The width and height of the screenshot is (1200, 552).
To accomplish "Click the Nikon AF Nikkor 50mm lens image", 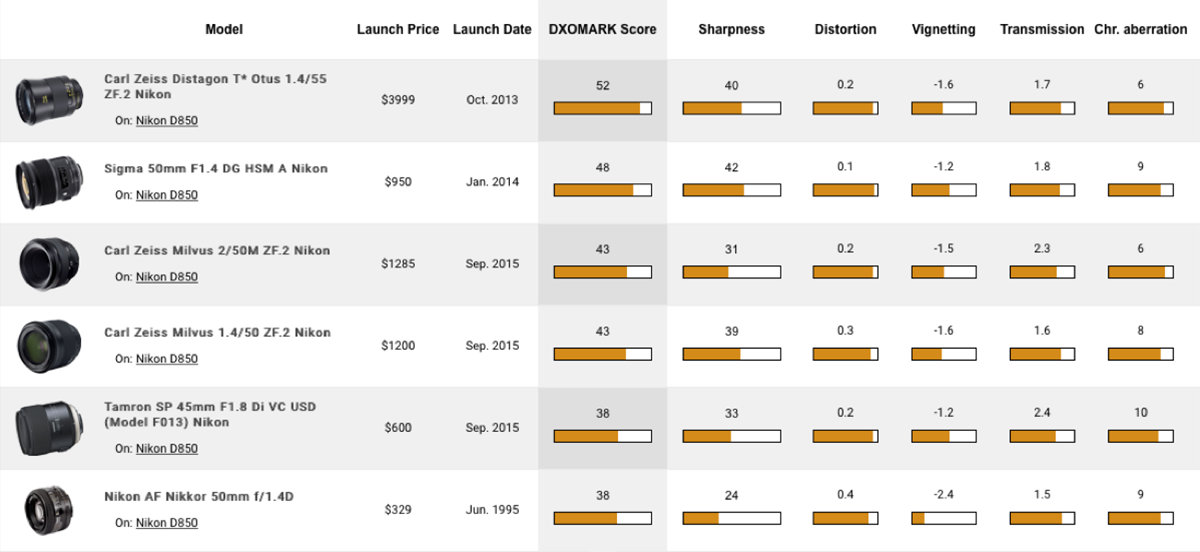I will coord(42,510).
